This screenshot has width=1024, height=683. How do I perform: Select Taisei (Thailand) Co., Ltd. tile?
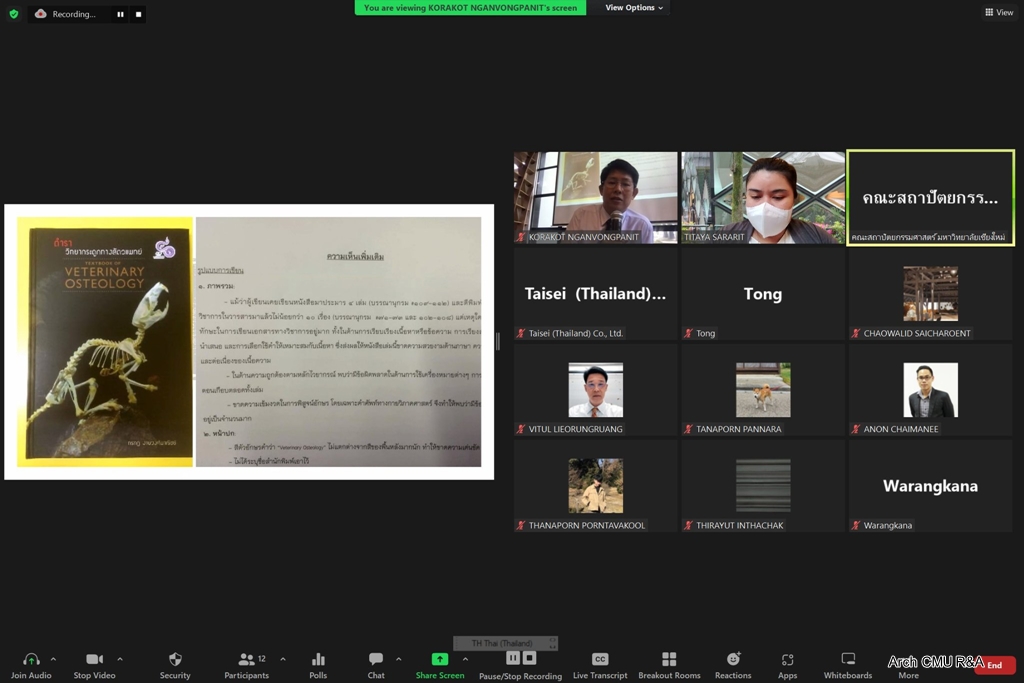click(596, 294)
